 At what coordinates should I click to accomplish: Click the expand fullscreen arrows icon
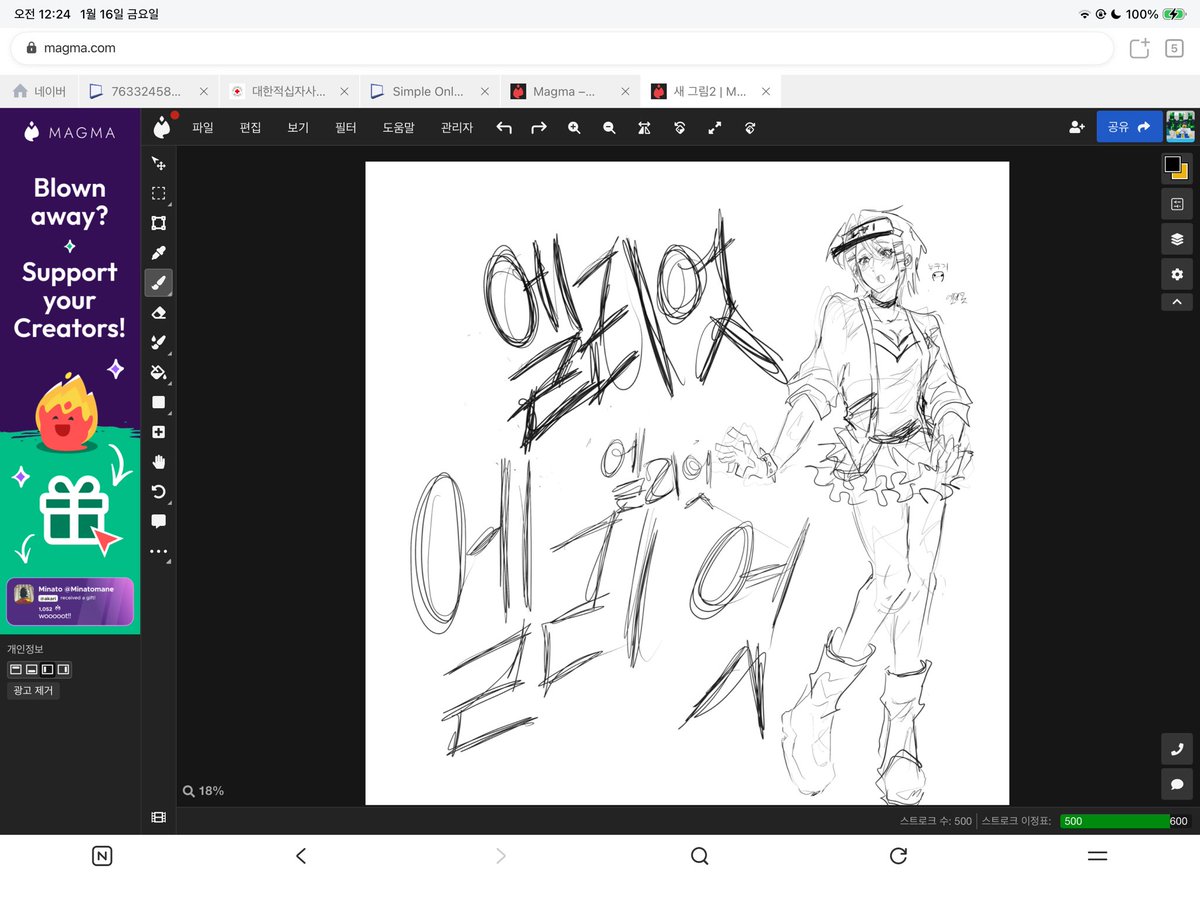tap(715, 128)
